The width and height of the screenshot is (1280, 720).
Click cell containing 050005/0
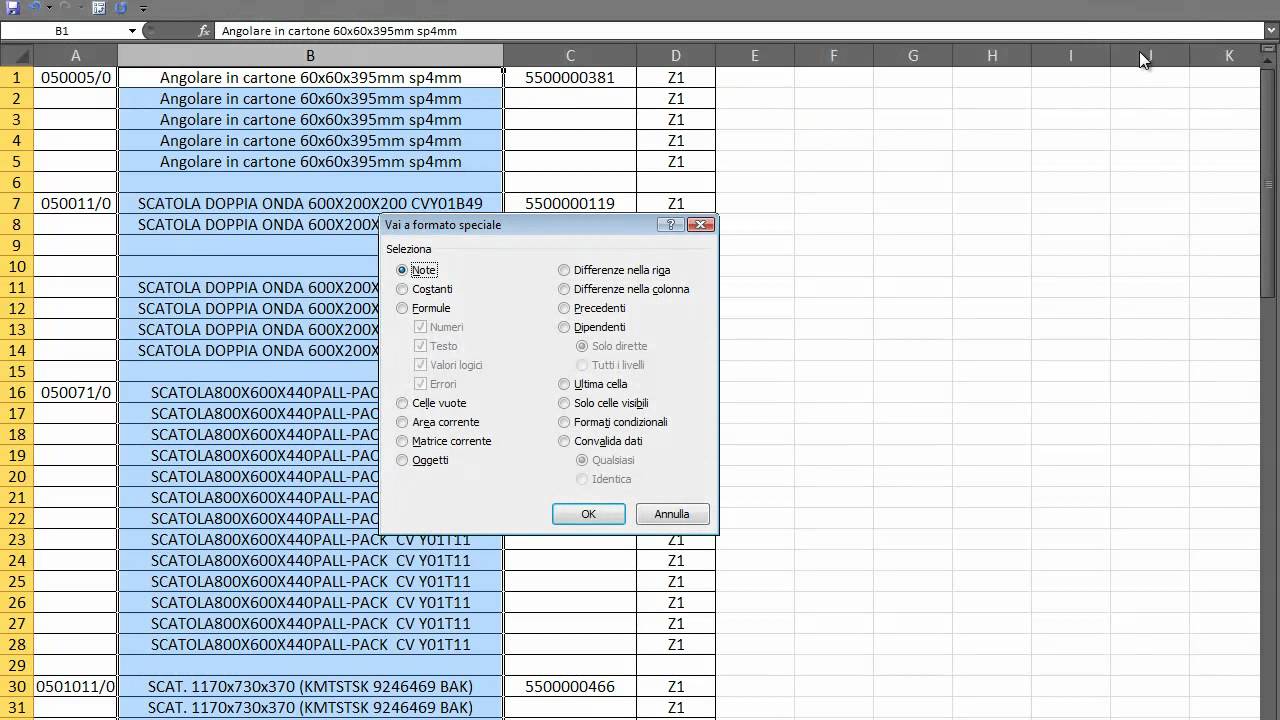point(76,77)
